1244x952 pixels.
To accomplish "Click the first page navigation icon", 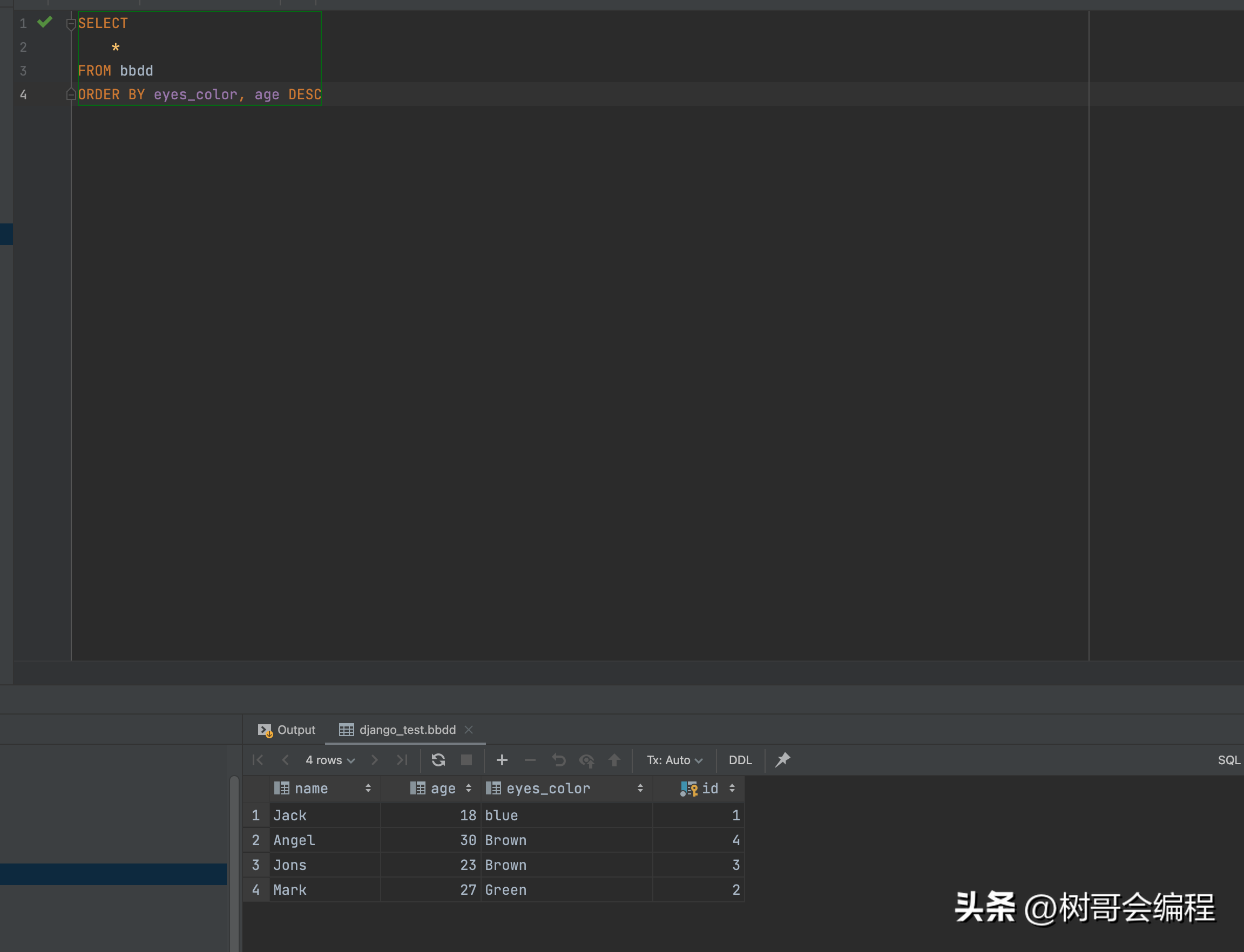I will [x=258, y=760].
